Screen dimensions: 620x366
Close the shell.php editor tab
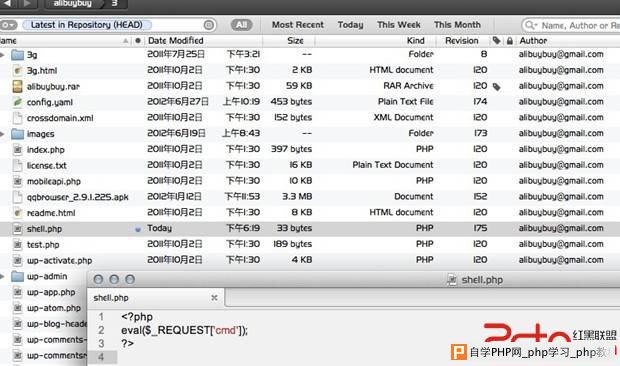(x=214, y=298)
